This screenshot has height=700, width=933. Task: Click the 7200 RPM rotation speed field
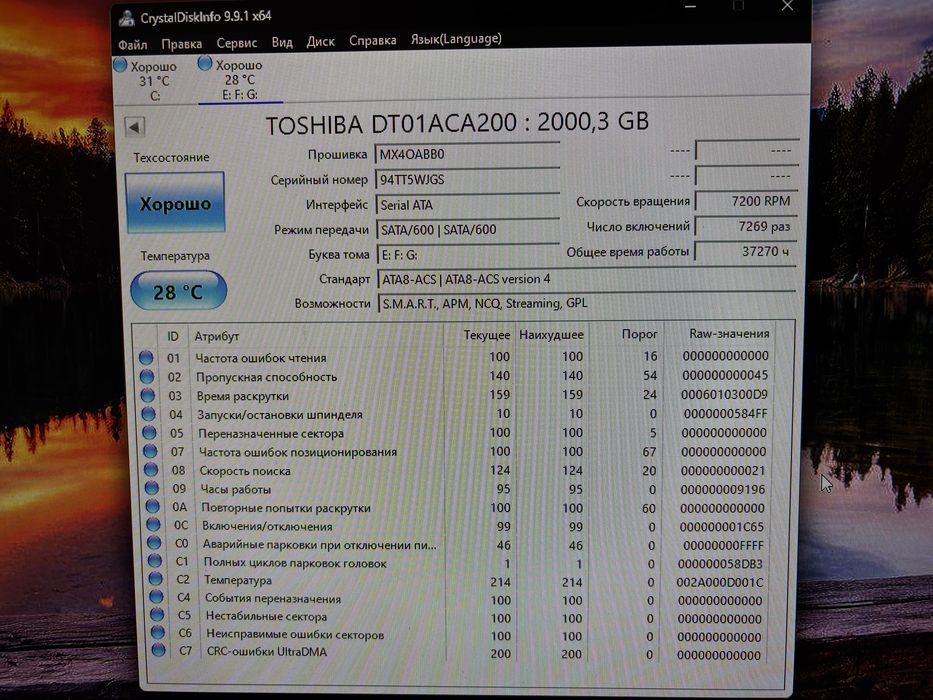(747, 201)
